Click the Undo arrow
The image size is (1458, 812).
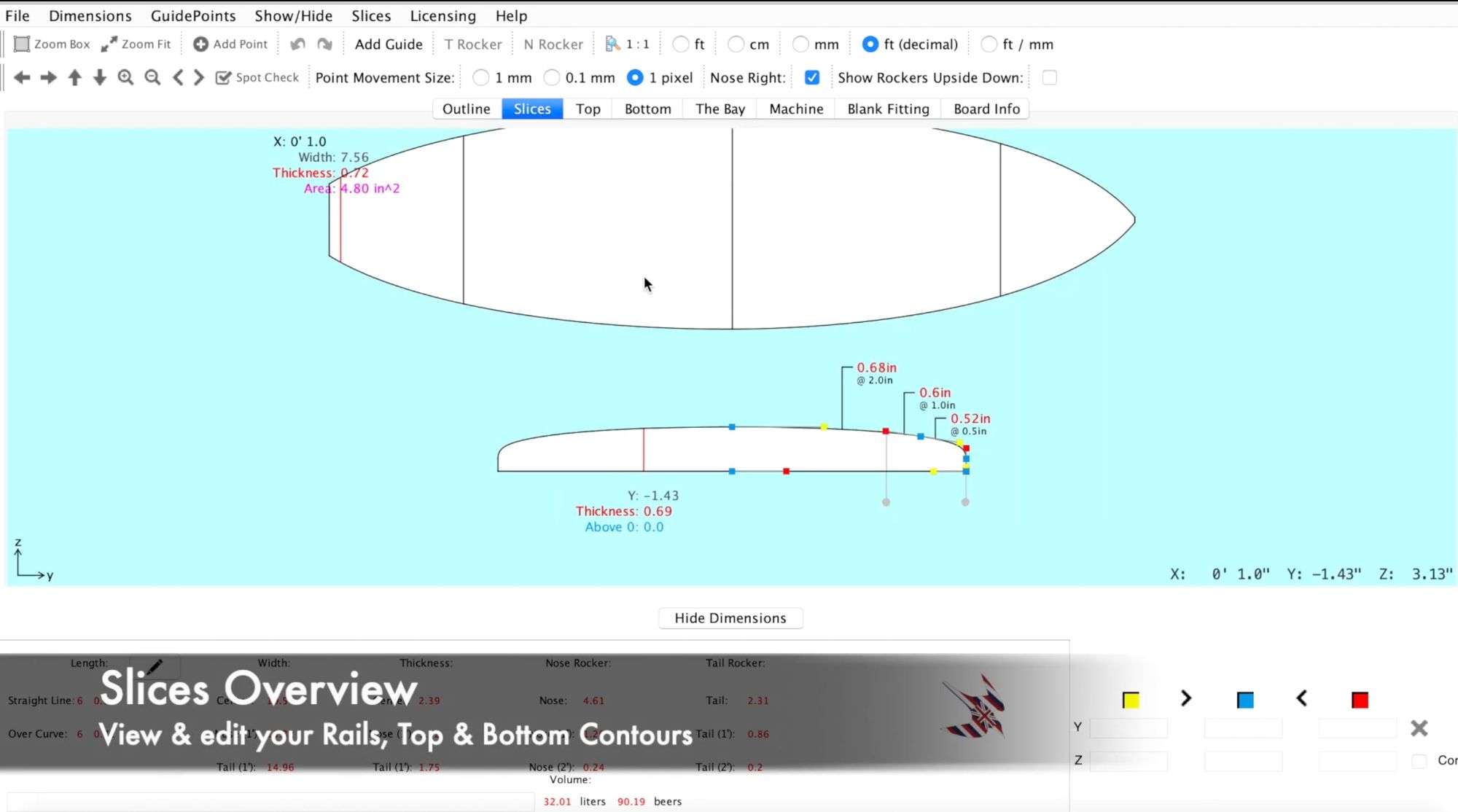(297, 44)
